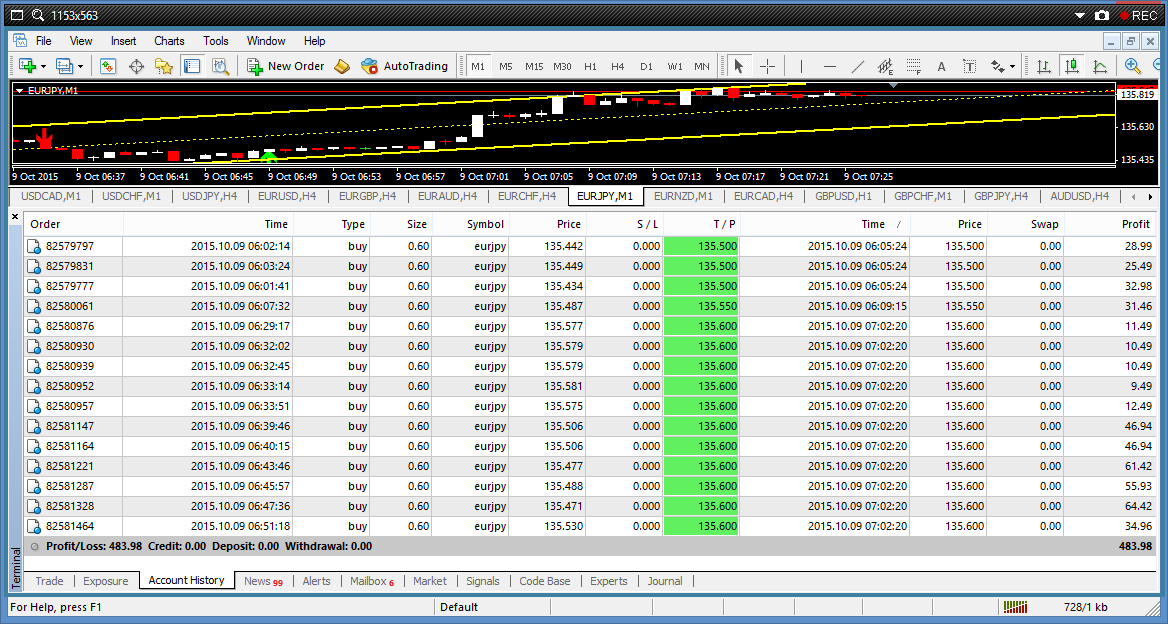Open the File menu

(x=44, y=41)
